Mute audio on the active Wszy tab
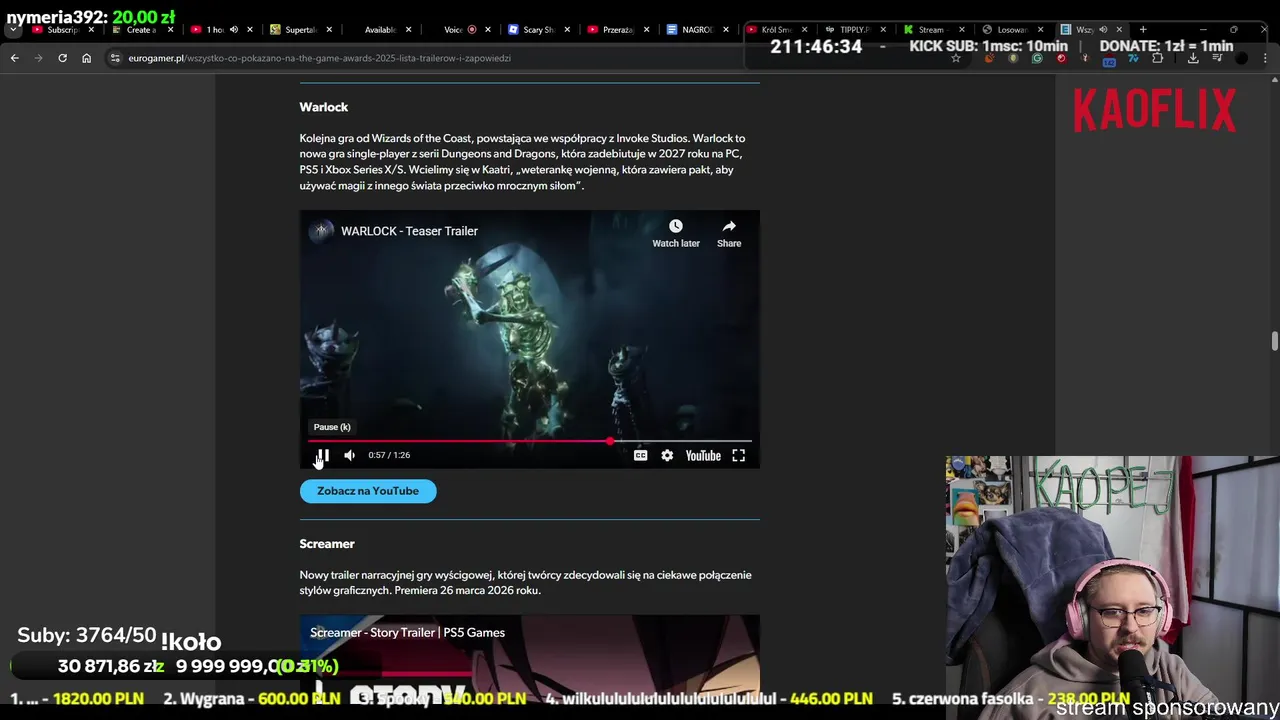The image size is (1280, 720). pyautogui.click(x=1103, y=30)
